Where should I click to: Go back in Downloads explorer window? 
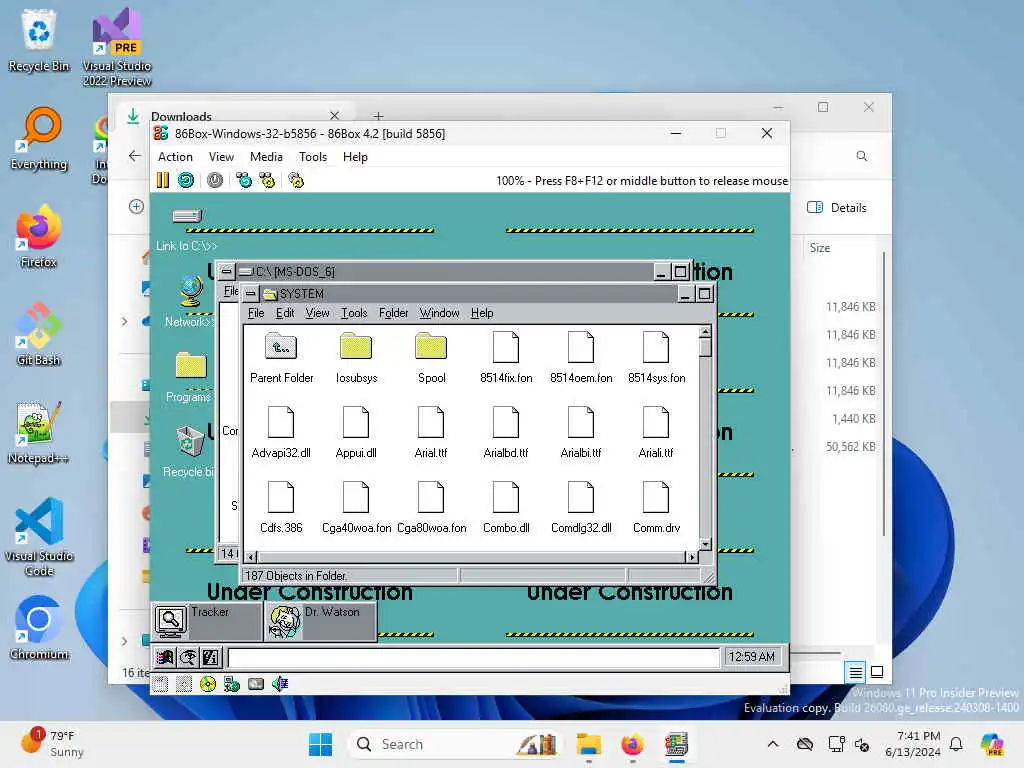pos(135,156)
